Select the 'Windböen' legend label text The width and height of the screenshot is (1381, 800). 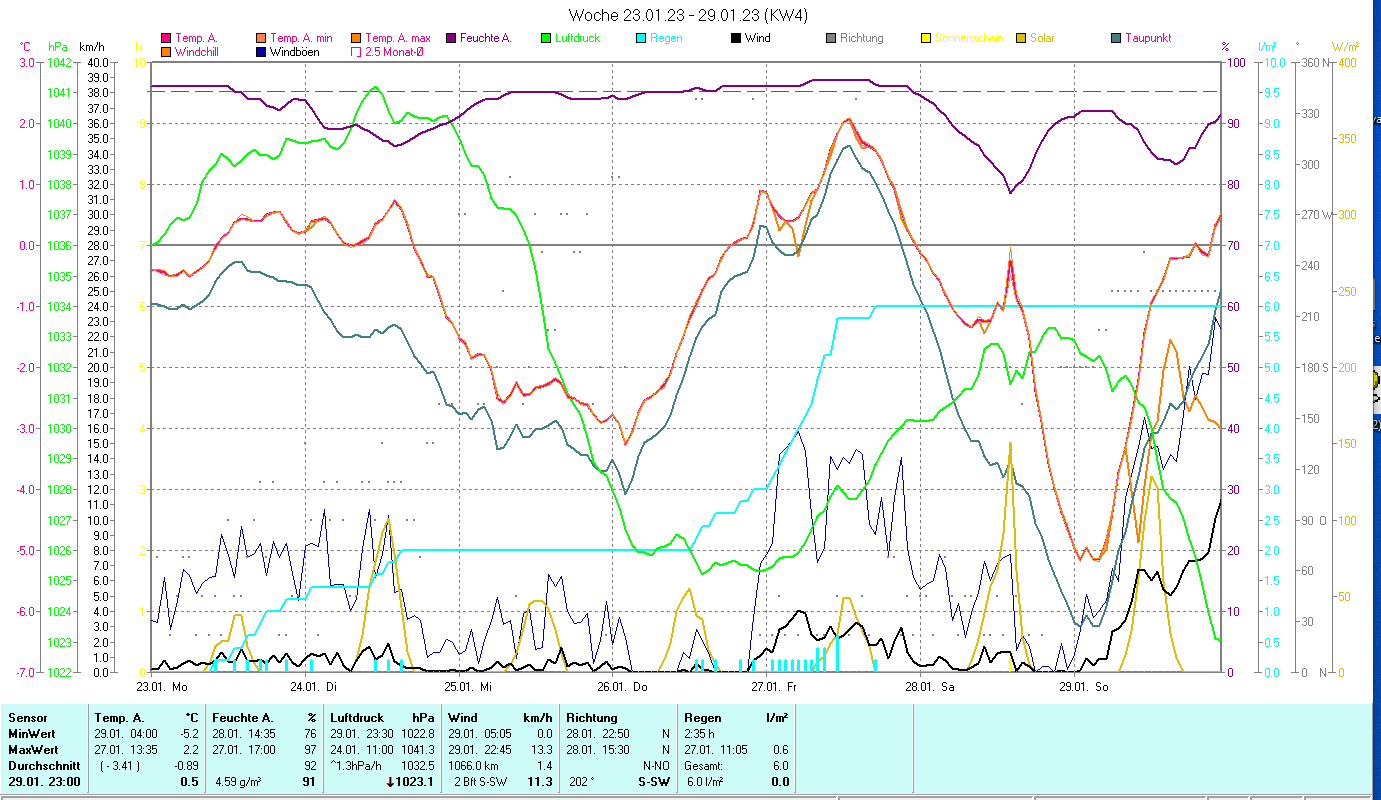[295, 51]
